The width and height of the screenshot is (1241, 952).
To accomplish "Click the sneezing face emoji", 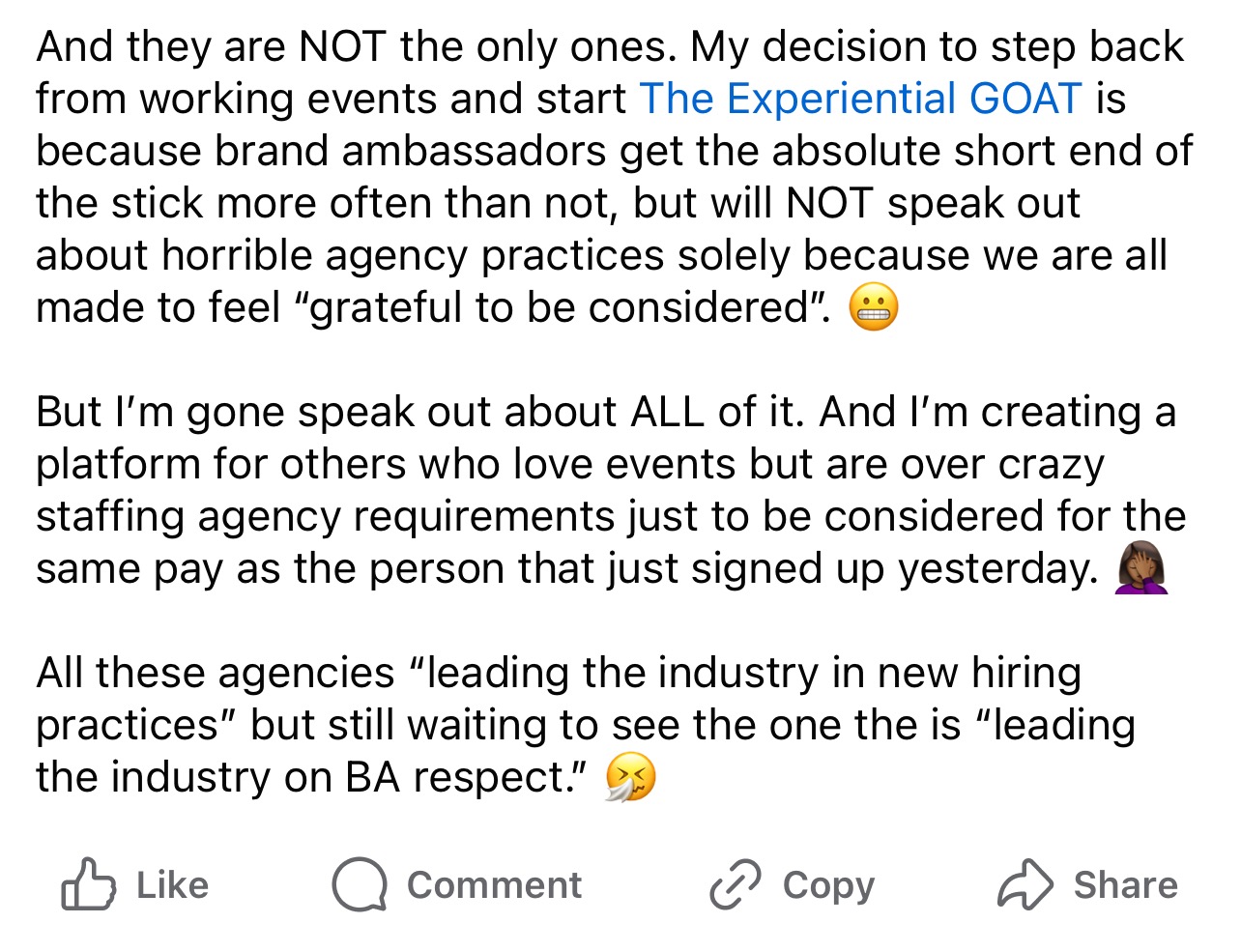I will click(630, 778).
